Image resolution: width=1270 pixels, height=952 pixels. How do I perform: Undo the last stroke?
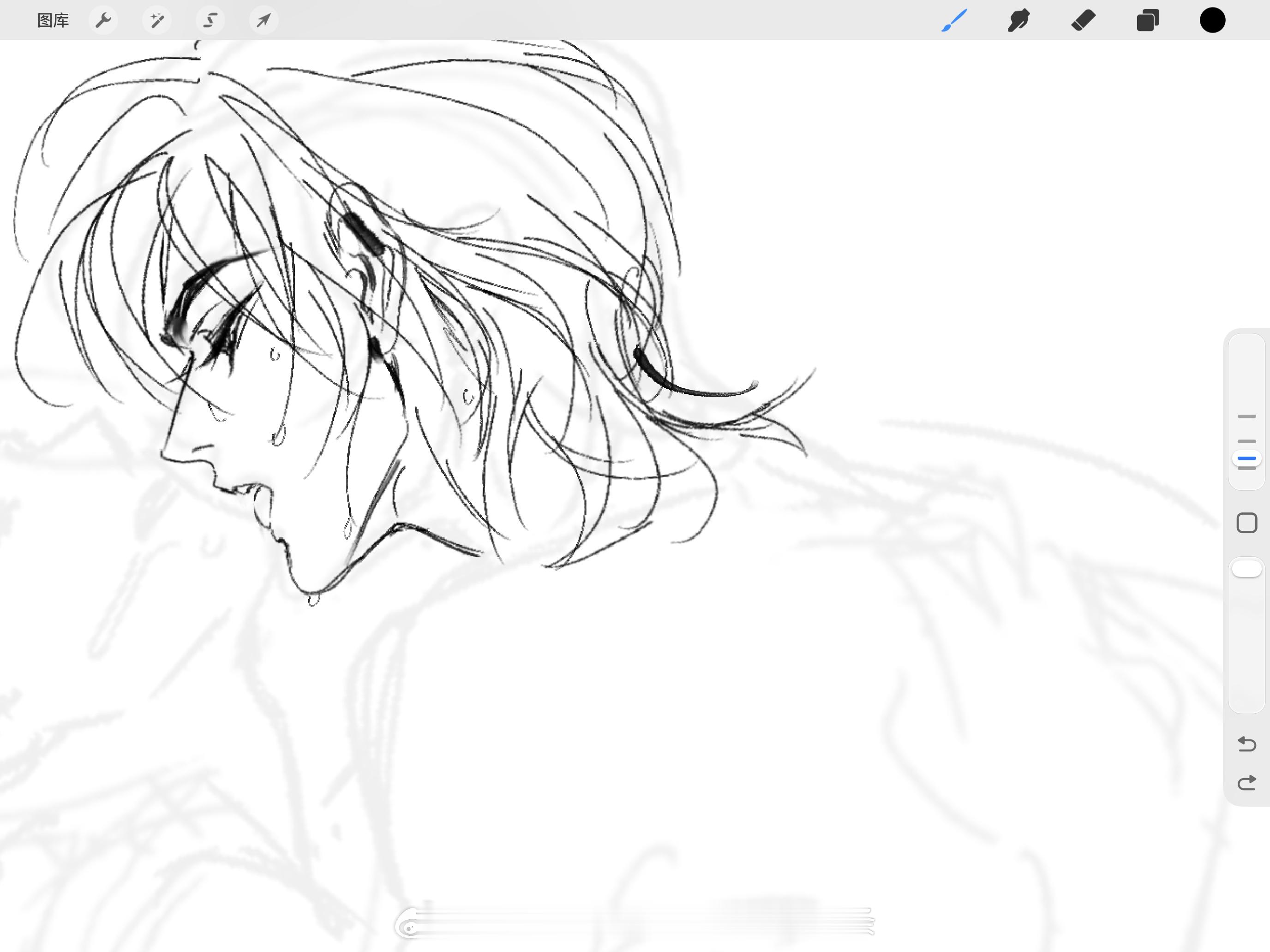1246,744
